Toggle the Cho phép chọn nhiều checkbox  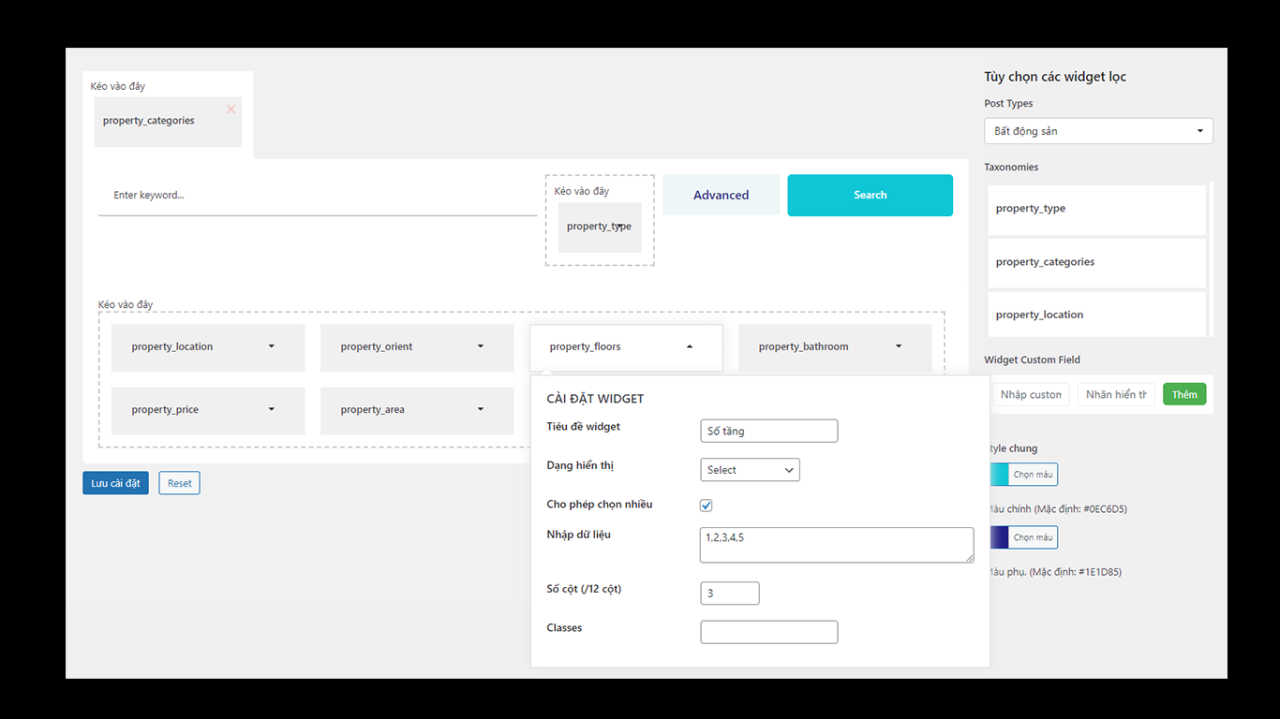pyautogui.click(x=706, y=505)
